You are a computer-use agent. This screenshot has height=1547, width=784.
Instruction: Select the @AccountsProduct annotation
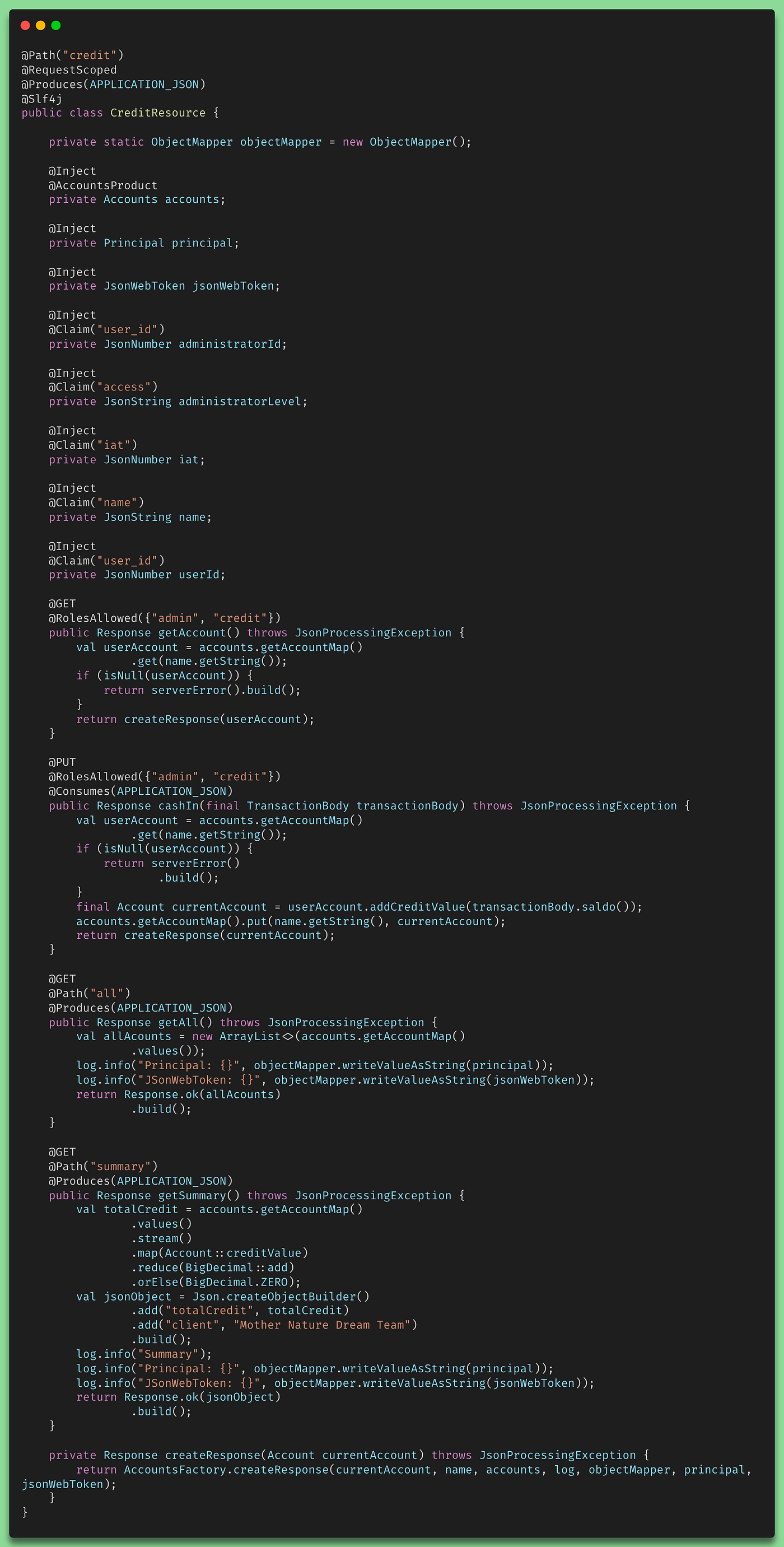point(103,185)
